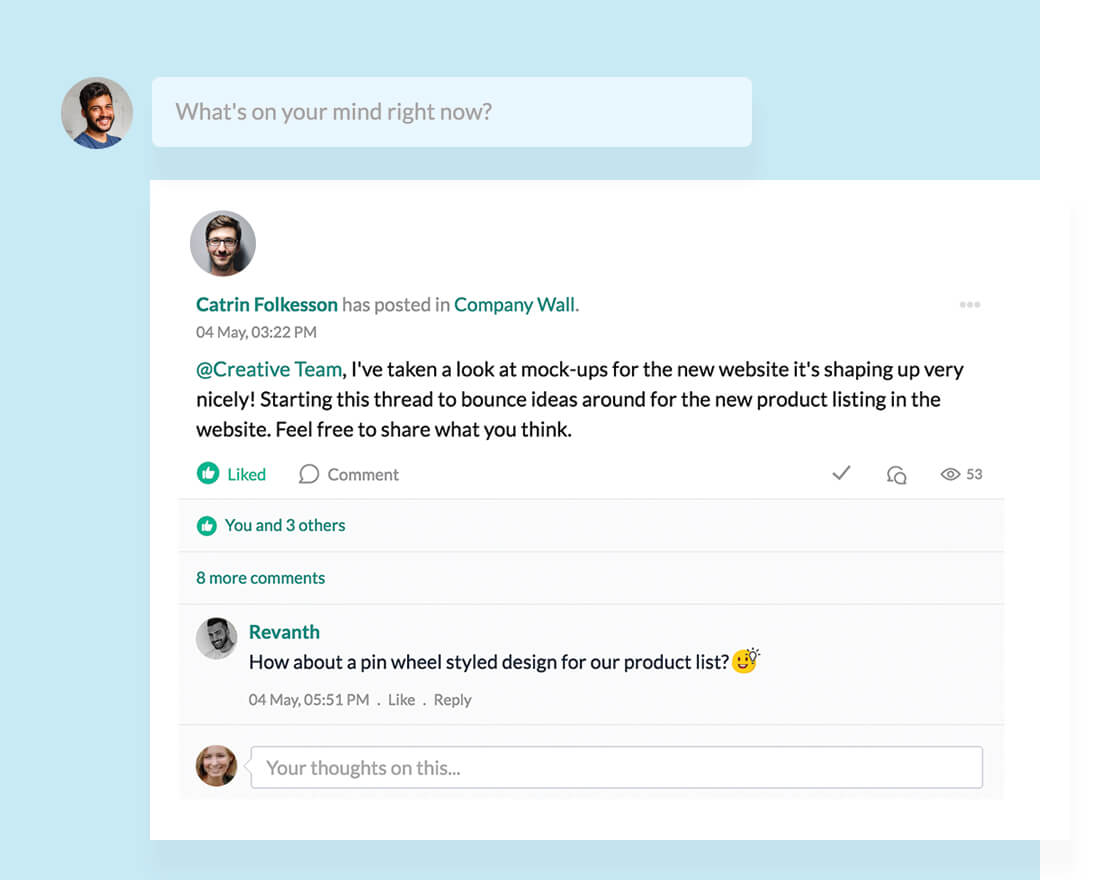Click your profile avatar beside status box

(x=97, y=113)
